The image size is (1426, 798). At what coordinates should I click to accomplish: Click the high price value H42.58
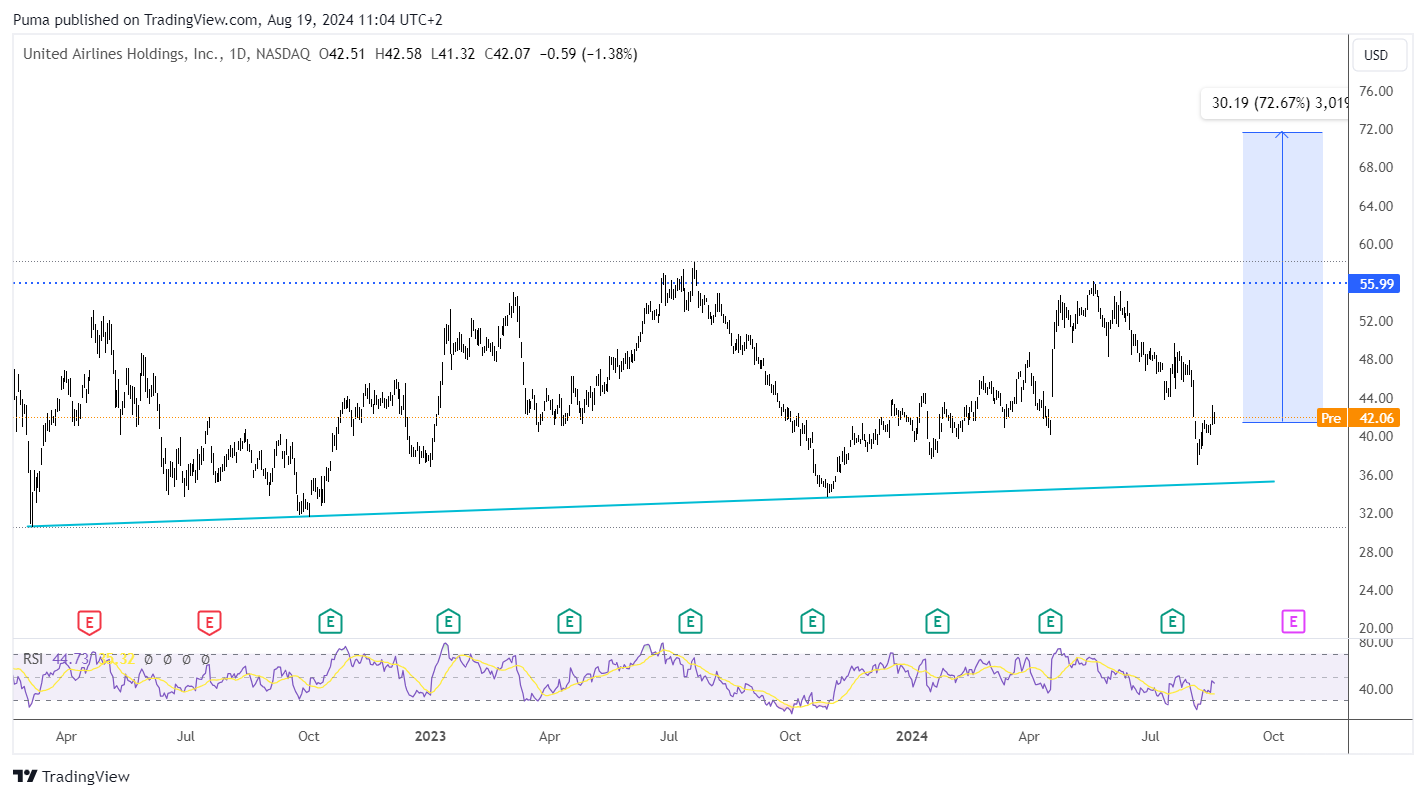[x=399, y=54]
